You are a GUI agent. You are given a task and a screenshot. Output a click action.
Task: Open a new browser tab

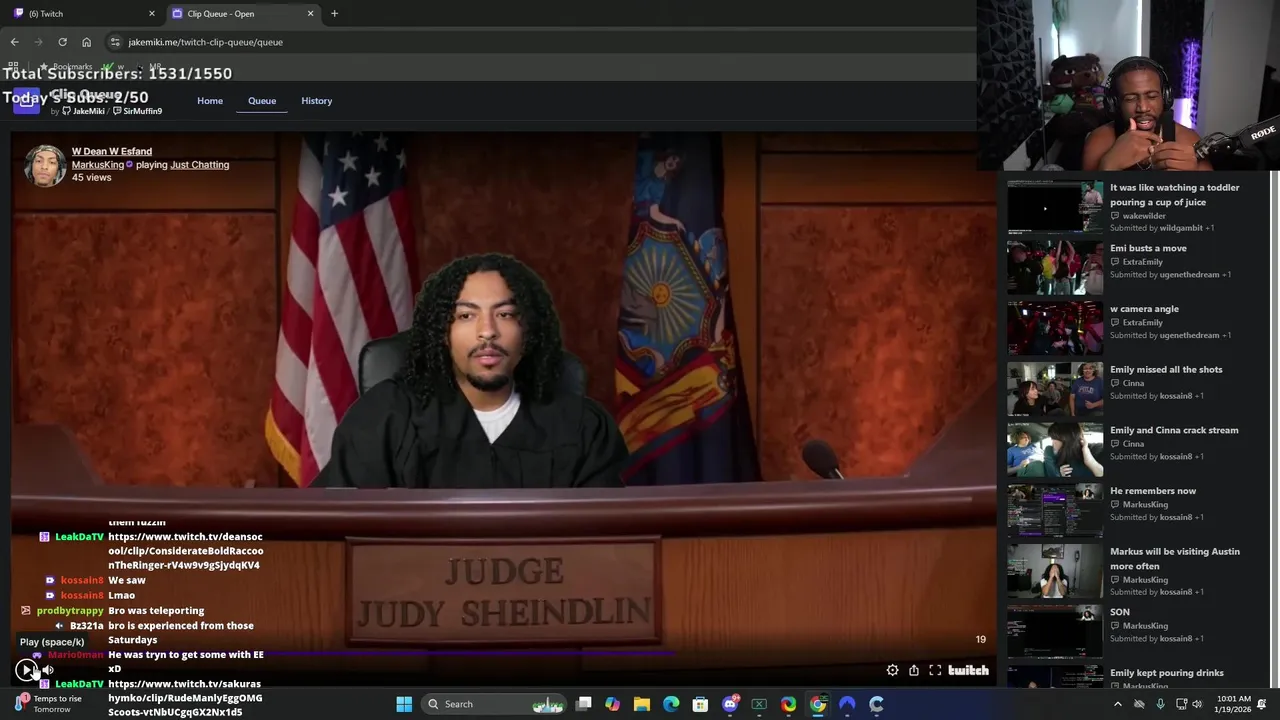pyautogui.click(x=334, y=14)
